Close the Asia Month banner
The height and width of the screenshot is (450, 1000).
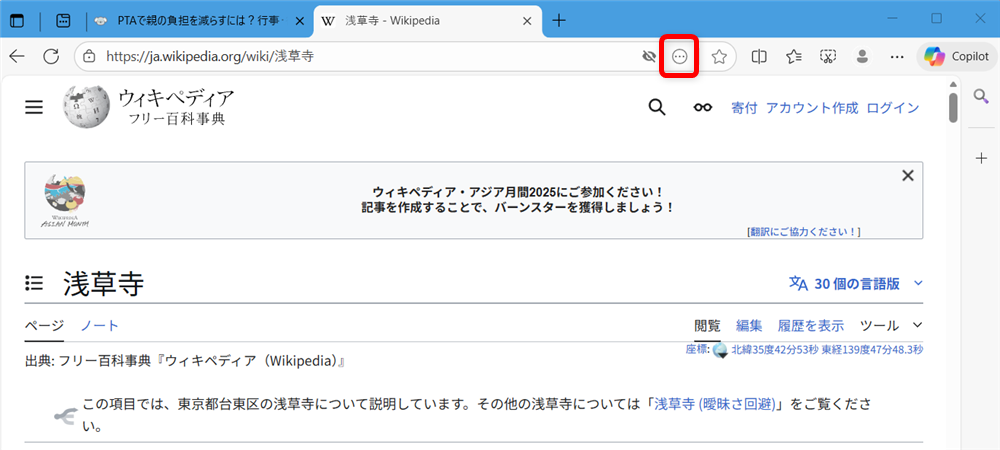[908, 176]
